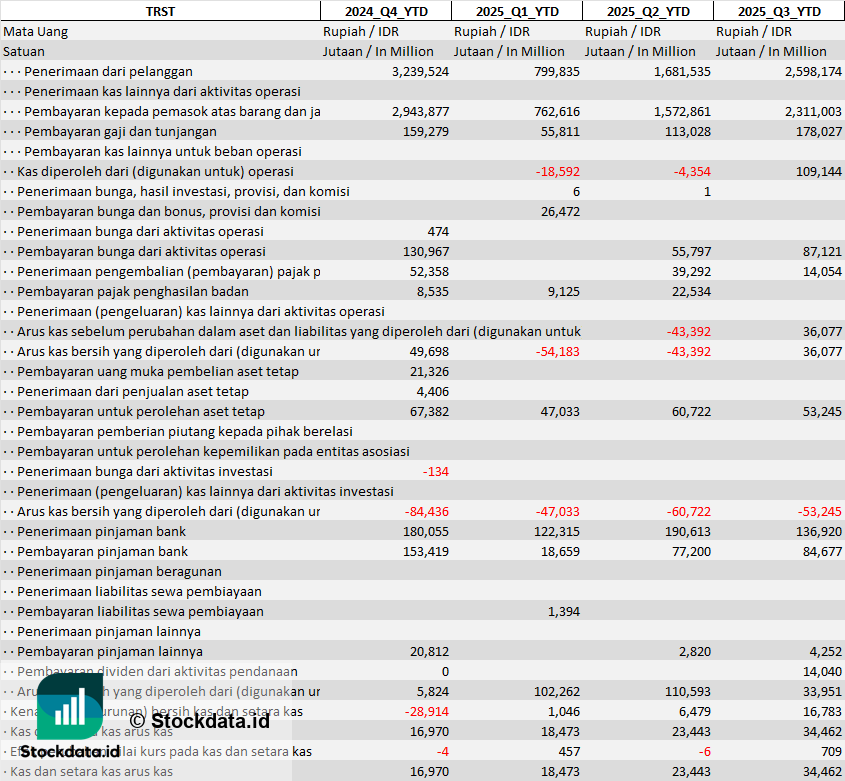Click the value 67,382
The image size is (845, 781).
[x=430, y=411]
